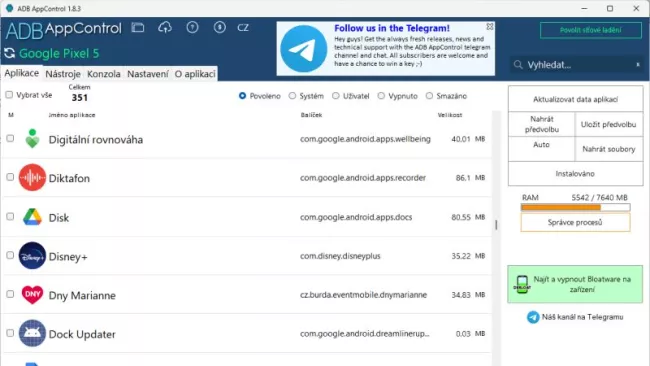Toggle the Vybrat vše checkbox
The height and width of the screenshot is (366, 650).
pos(9,95)
